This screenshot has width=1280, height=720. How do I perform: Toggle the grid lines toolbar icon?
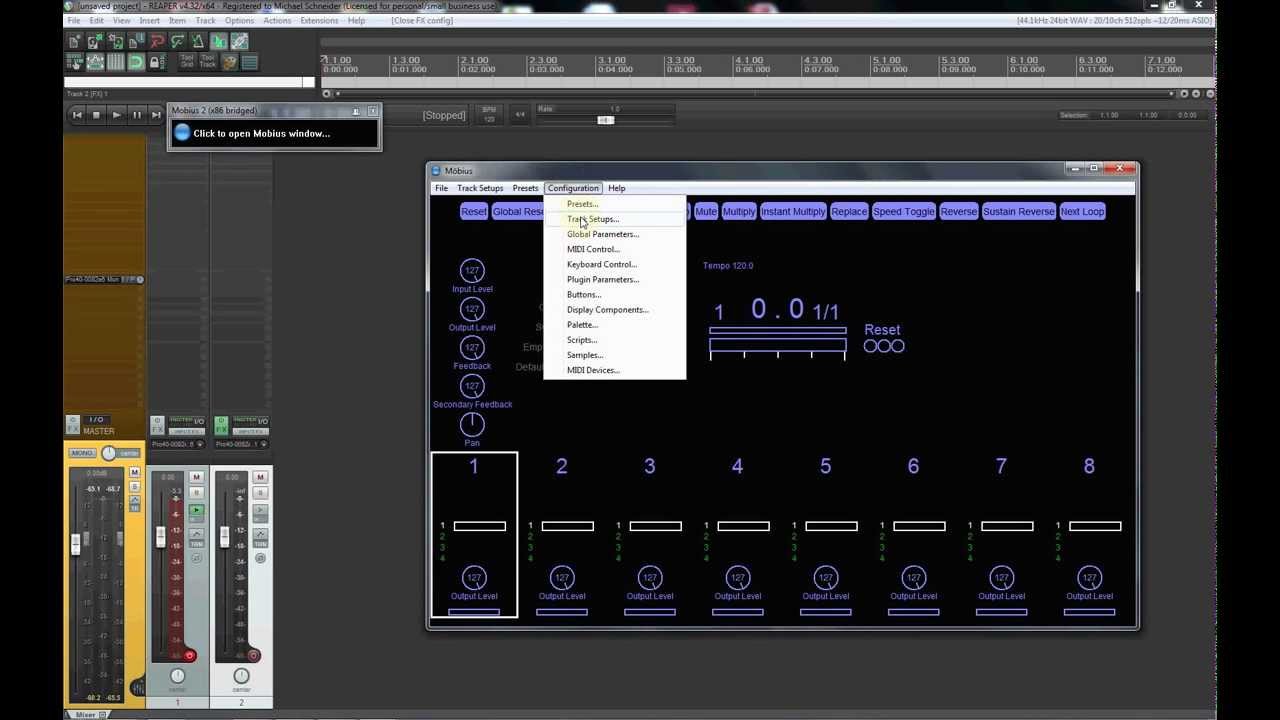coord(116,62)
